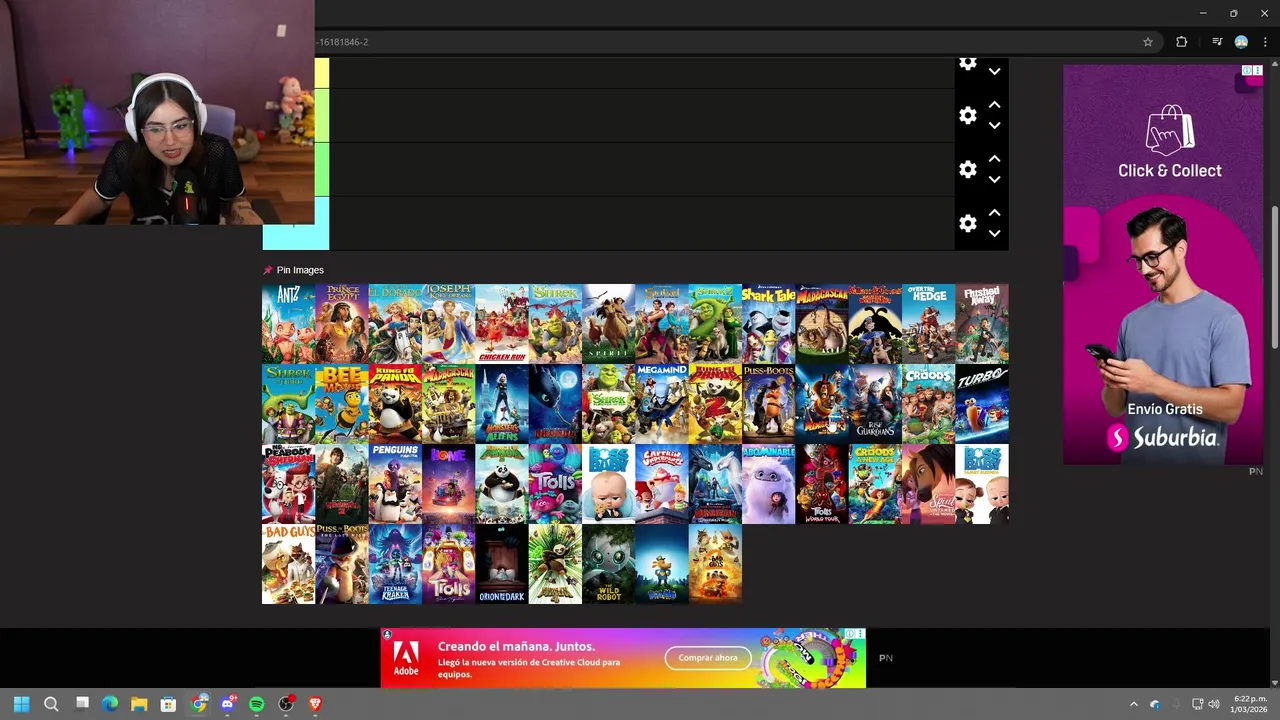Open Brave browser from the taskbar
Image resolution: width=1280 pixels, height=720 pixels.
(315, 704)
